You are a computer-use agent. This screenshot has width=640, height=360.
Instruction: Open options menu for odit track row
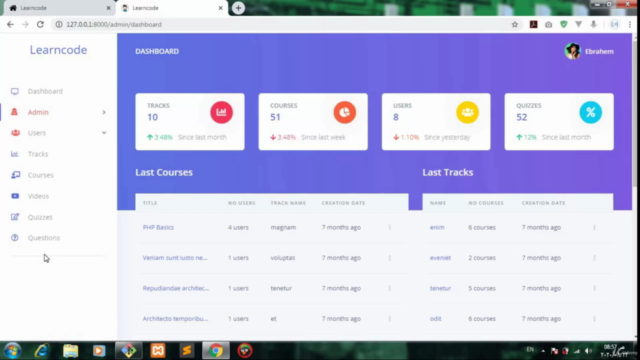pos(594,319)
